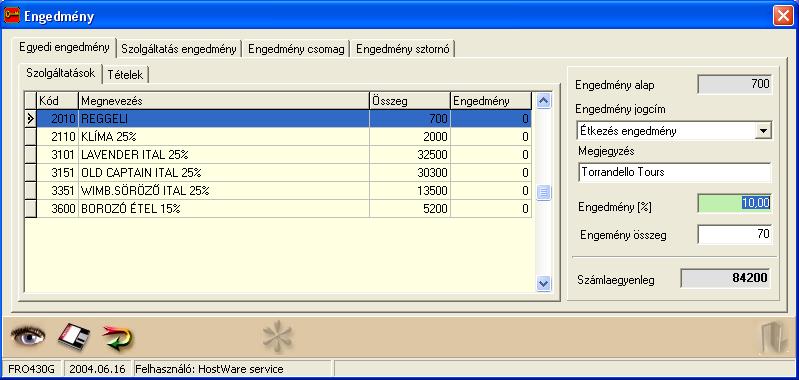This screenshot has height=380, width=799.
Task: Click the amount cell 13500
Action: point(410,191)
